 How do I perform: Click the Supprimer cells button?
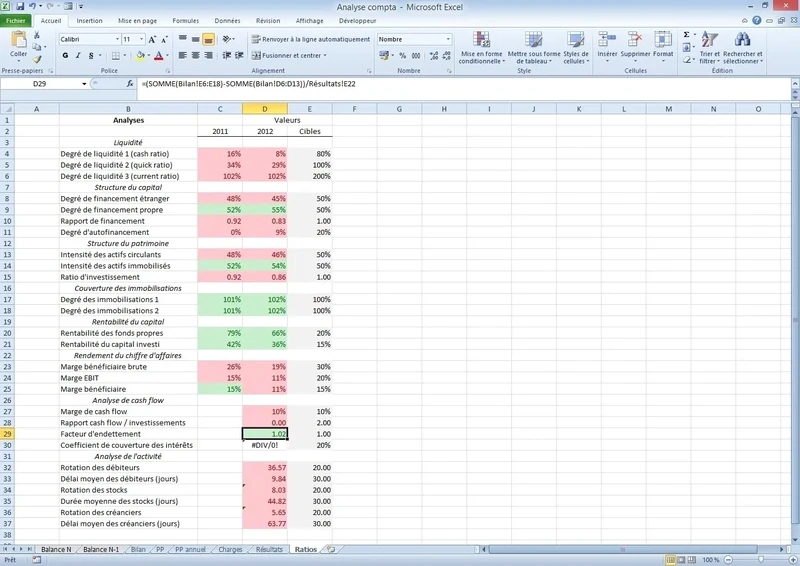pyautogui.click(x=635, y=46)
